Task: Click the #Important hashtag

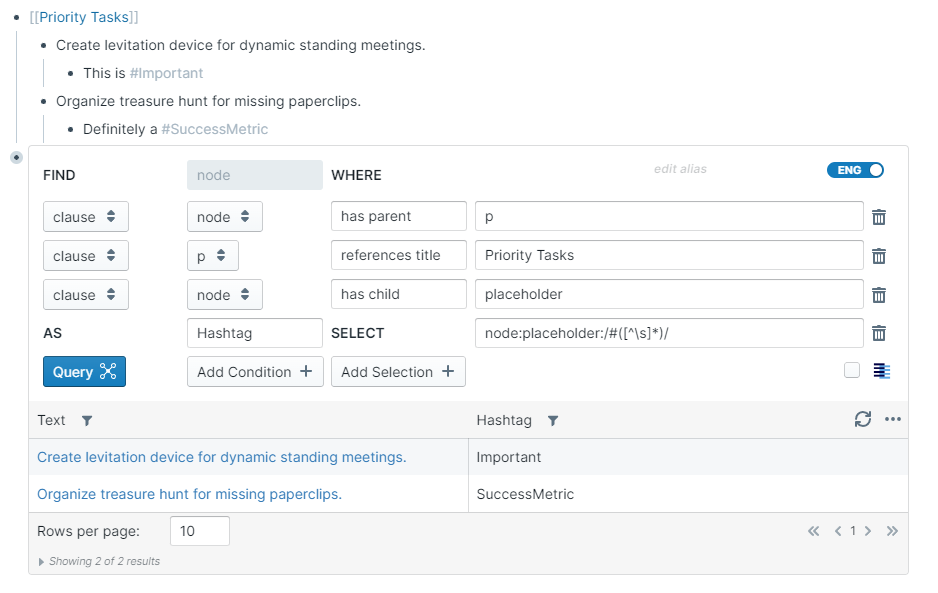Action: [x=166, y=73]
